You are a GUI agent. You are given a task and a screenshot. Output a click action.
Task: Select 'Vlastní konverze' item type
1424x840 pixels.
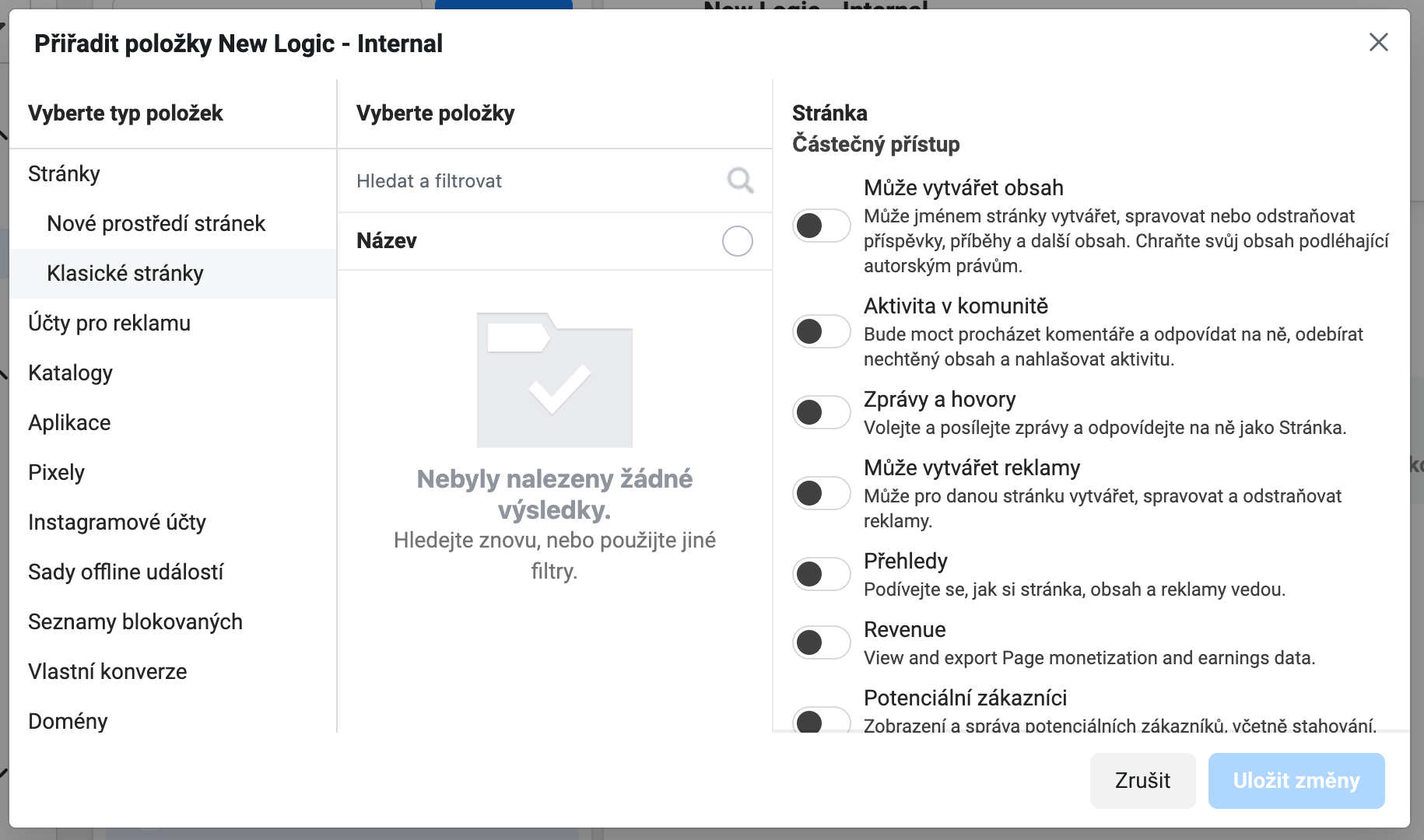click(107, 672)
